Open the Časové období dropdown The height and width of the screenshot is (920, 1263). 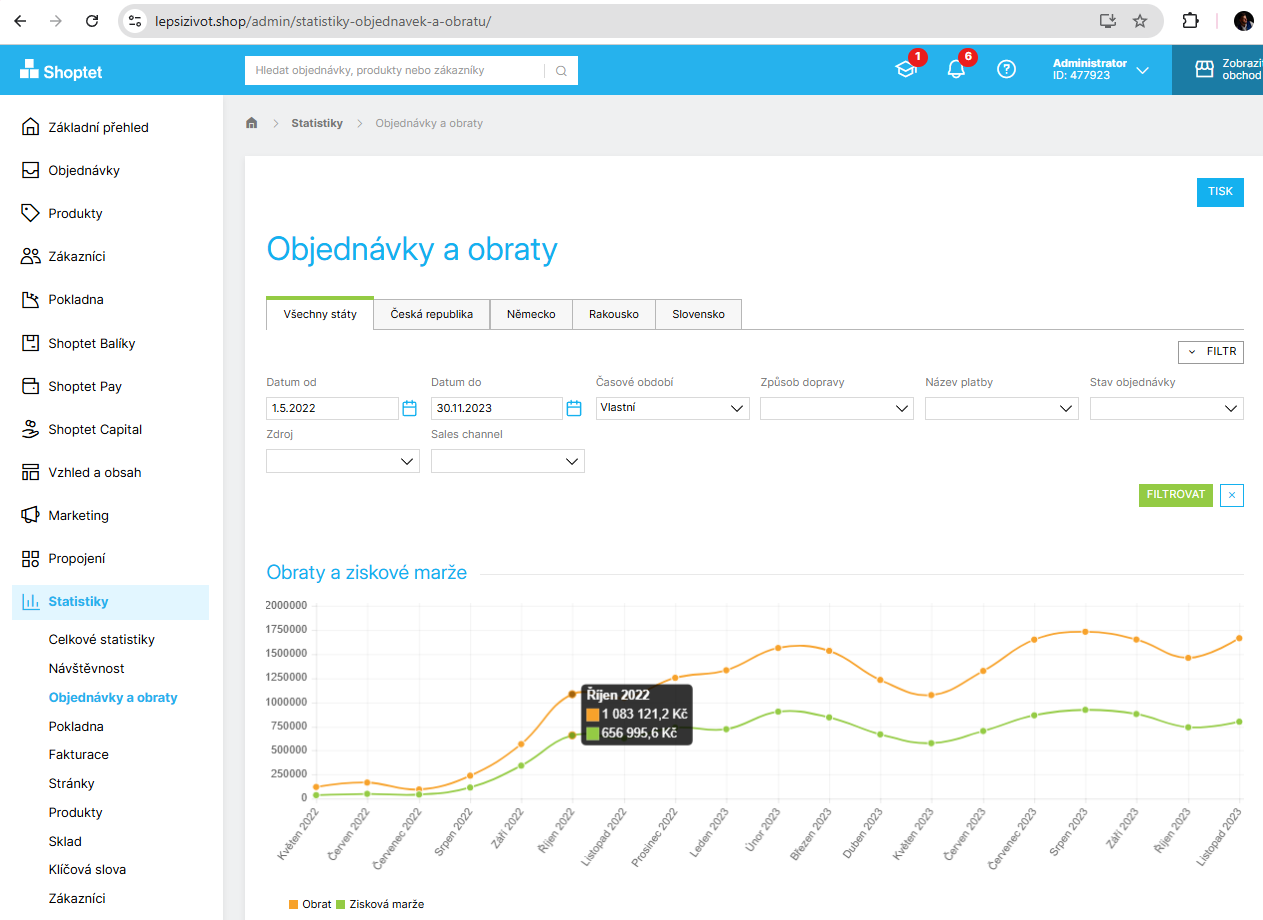(672, 408)
